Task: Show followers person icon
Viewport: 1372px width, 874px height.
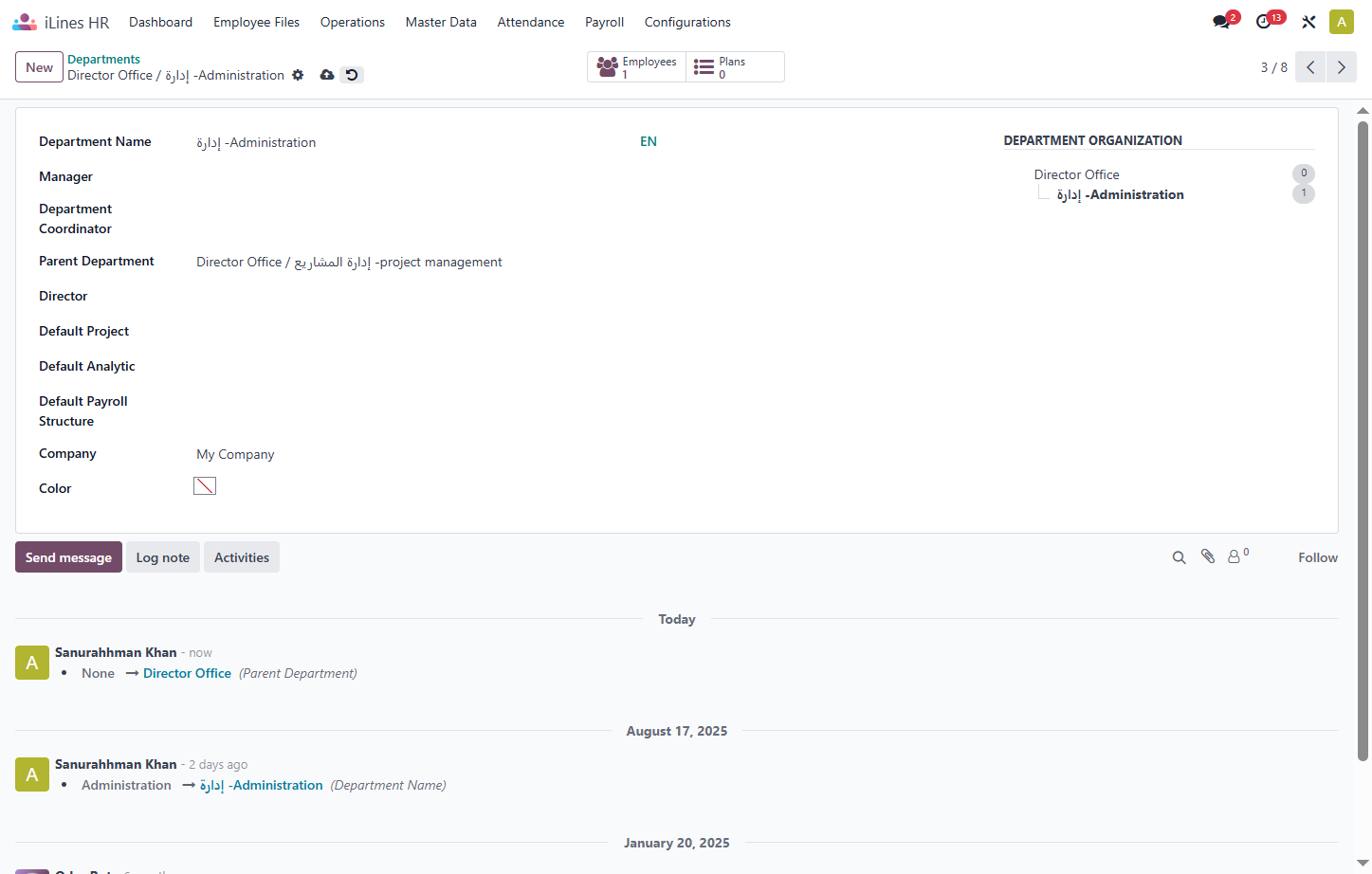Action: [1238, 556]
